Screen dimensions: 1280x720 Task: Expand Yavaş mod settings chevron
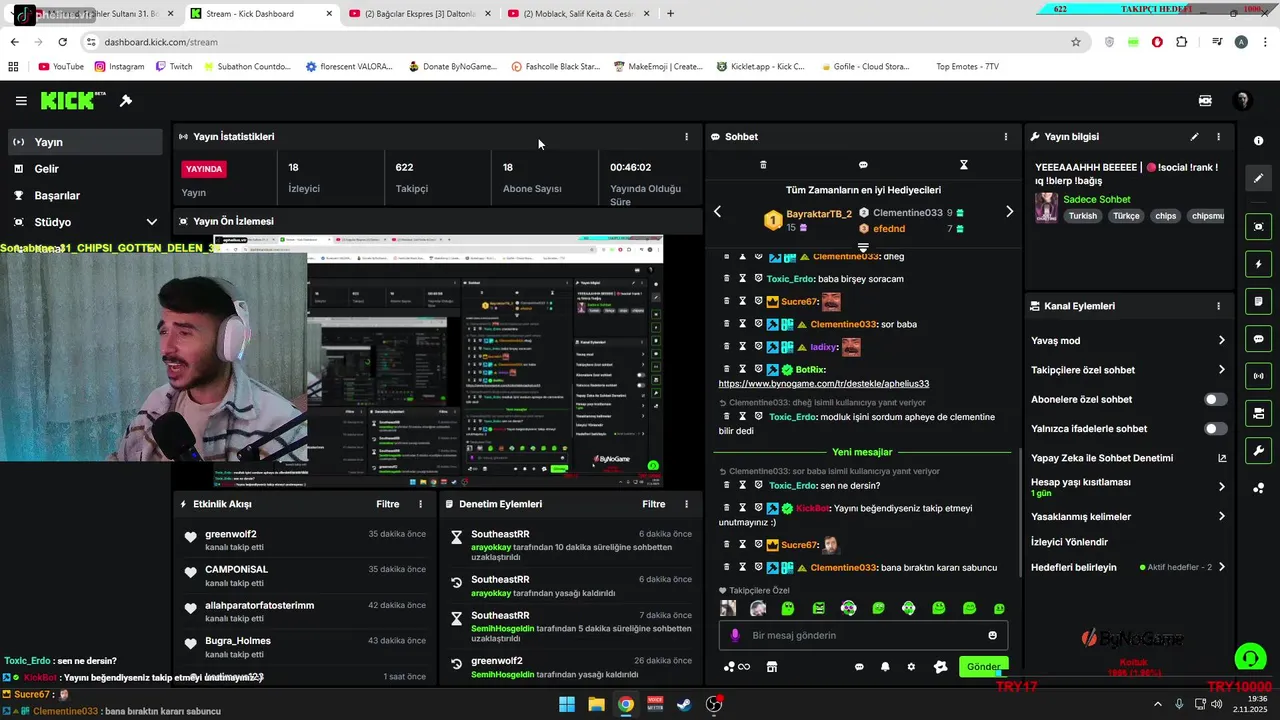[1222, 341]
